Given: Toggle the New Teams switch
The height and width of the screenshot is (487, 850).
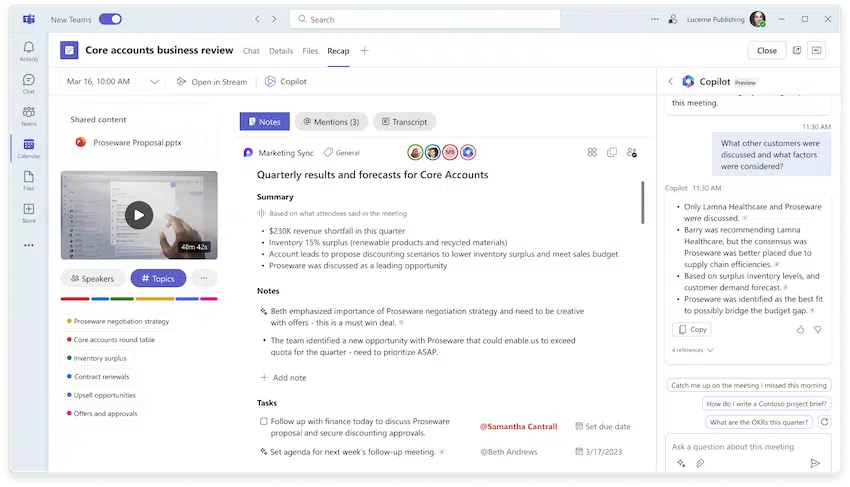Looking at the screenshot, I should [x=110, y=19].
